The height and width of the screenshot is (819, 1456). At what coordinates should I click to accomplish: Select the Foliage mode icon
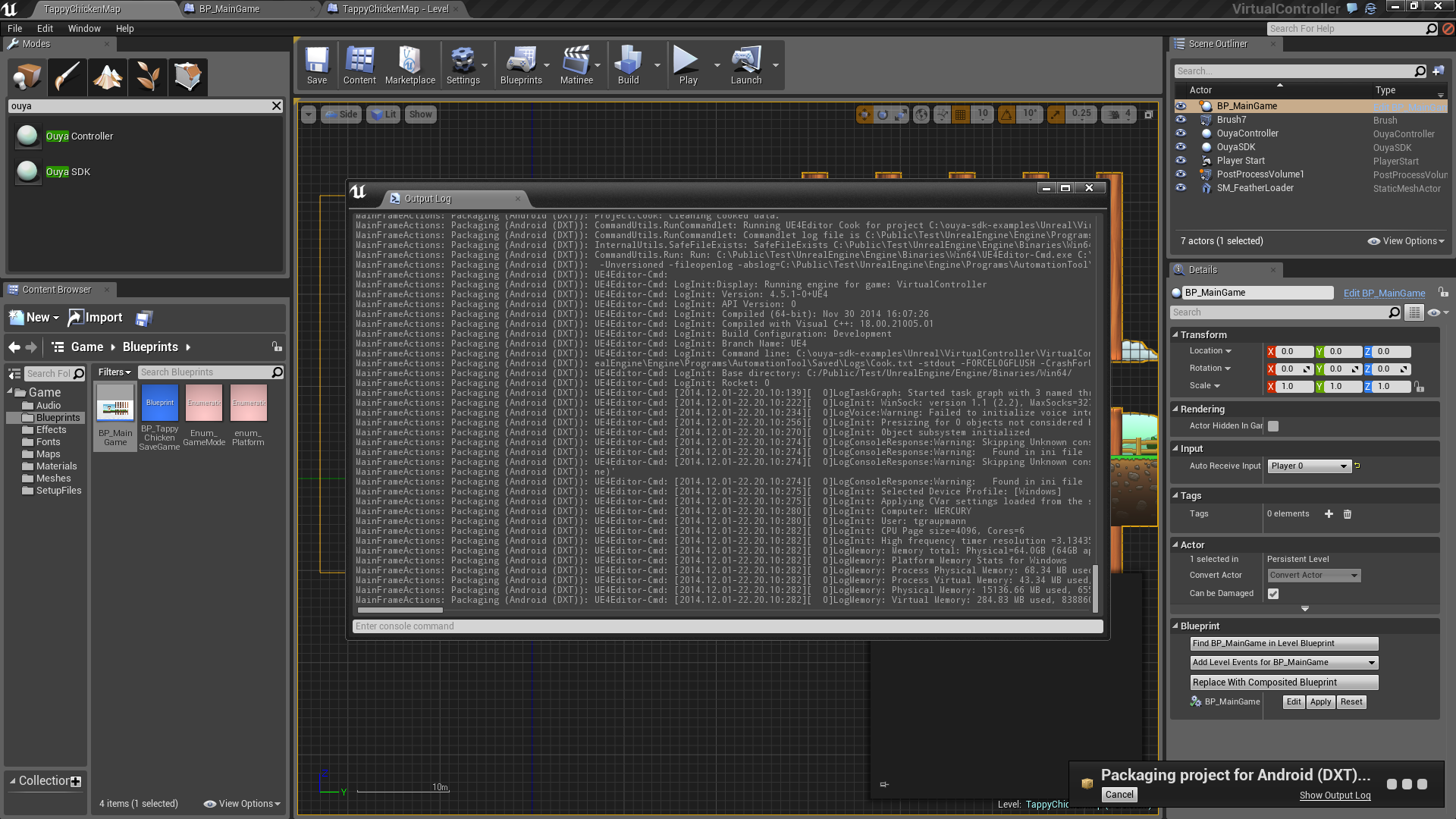pyautogui.click(x=147, y=77)
